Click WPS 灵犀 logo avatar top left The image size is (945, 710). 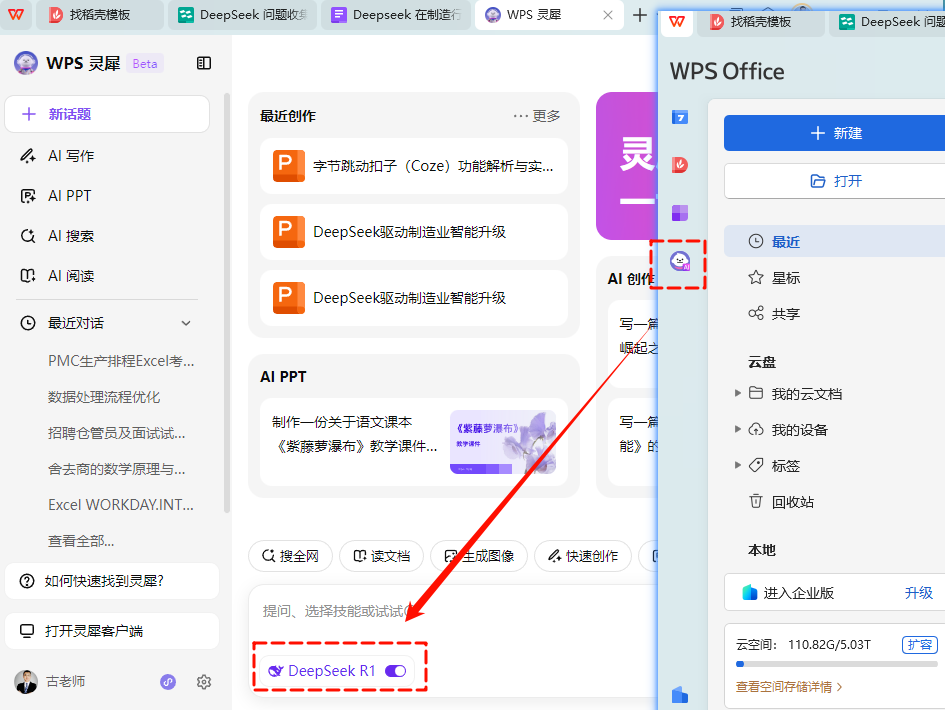tap(26, 63)
